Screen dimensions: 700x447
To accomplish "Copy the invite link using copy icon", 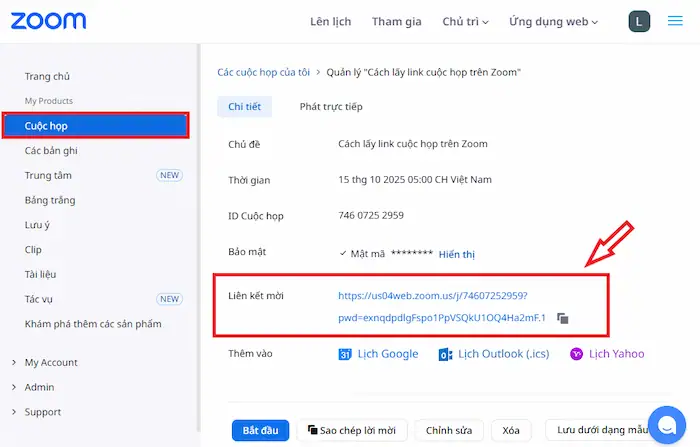I will [563, 318].
